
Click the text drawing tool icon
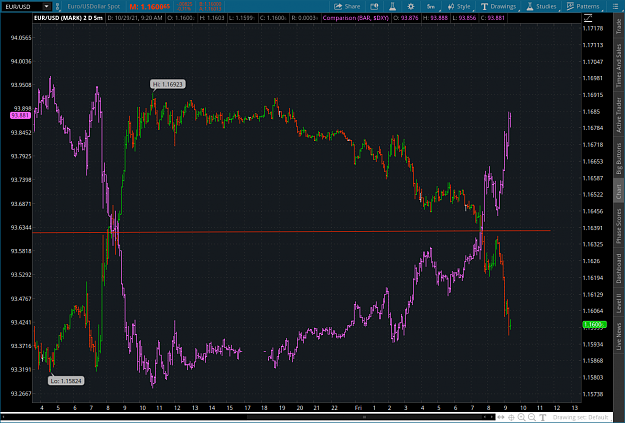click(542, 417)
